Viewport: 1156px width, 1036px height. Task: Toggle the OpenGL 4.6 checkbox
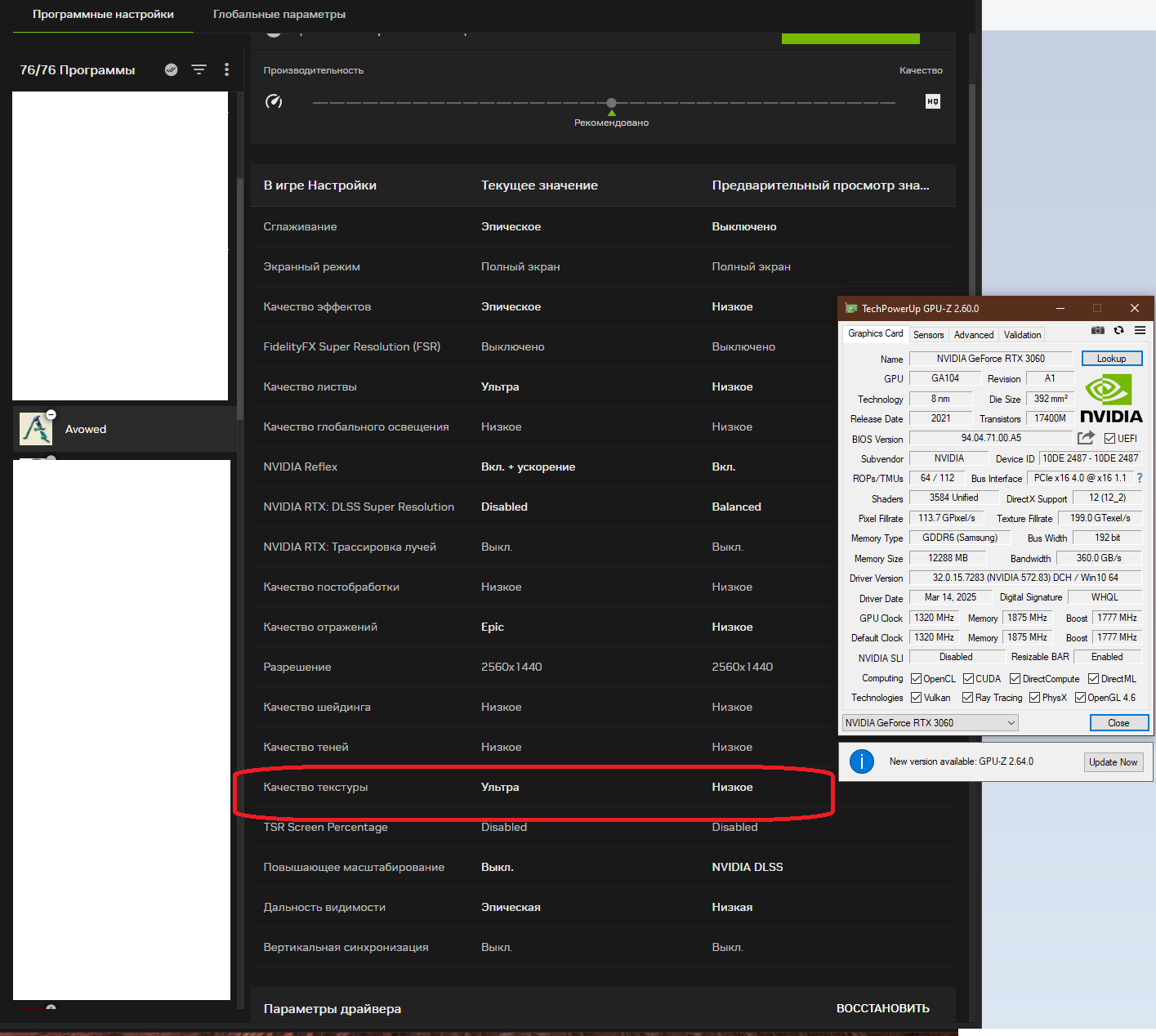pyautogui.click(x=1081, y=698)
